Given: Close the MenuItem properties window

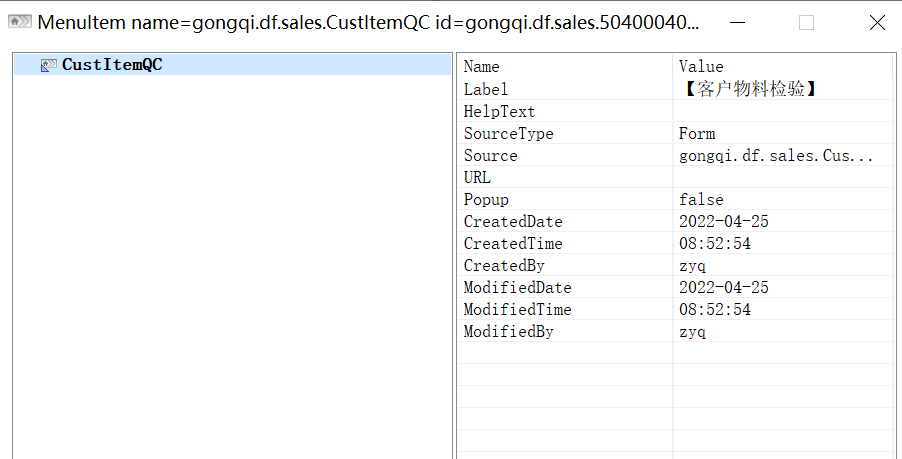Looking at the screenshot, I should tap(877, 22).
